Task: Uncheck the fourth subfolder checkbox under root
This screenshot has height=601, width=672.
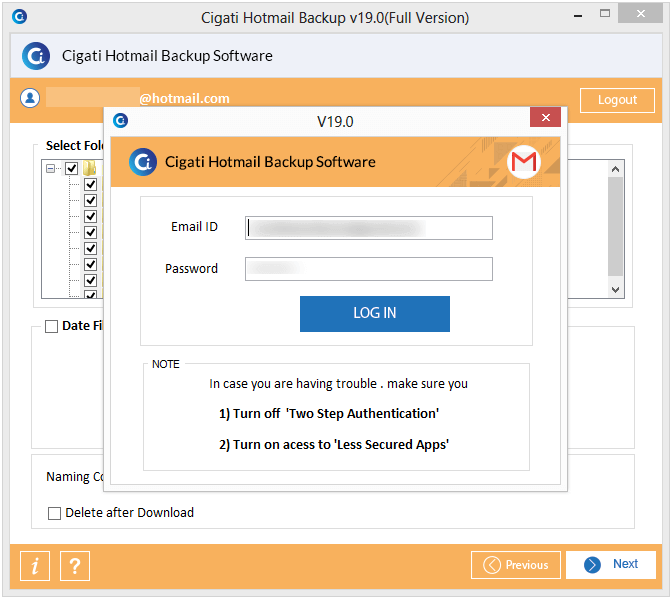Action: tap(90, 232)
